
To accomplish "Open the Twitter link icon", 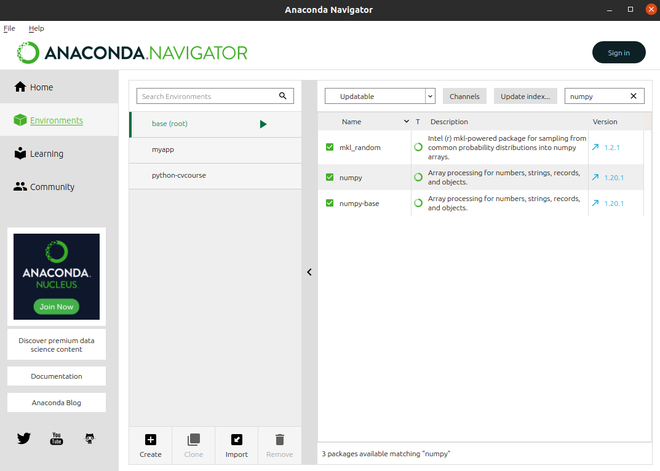I will click(24, 438).
